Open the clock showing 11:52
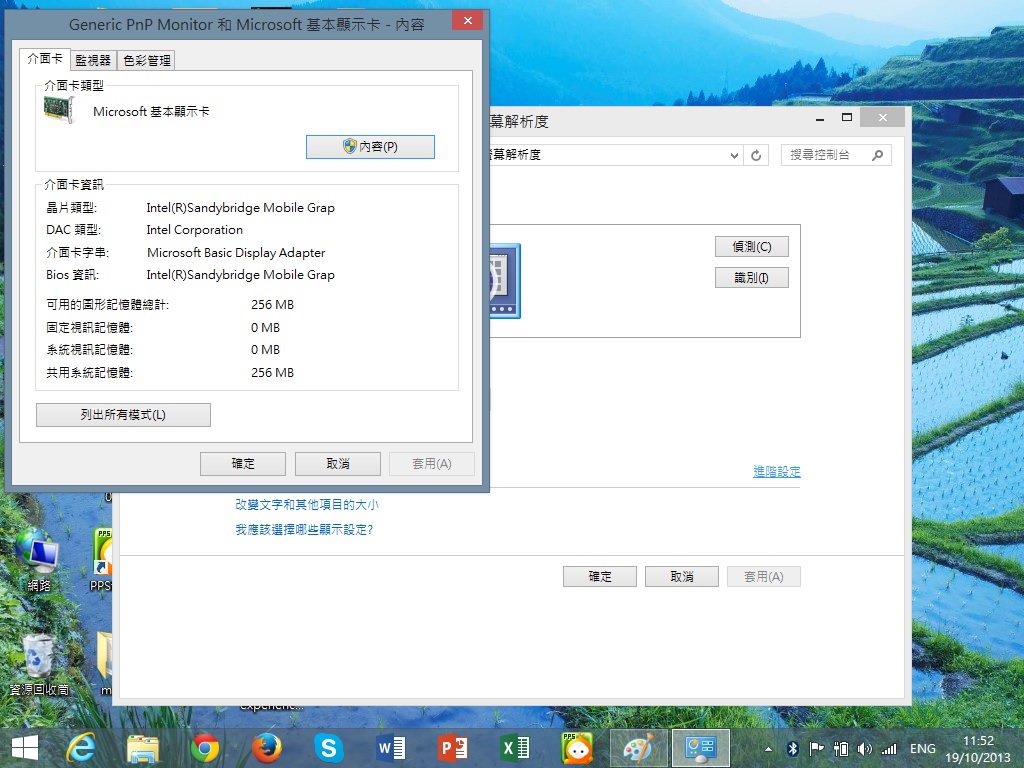Viewport: 1024px width, 768px height. click(978, 749)
